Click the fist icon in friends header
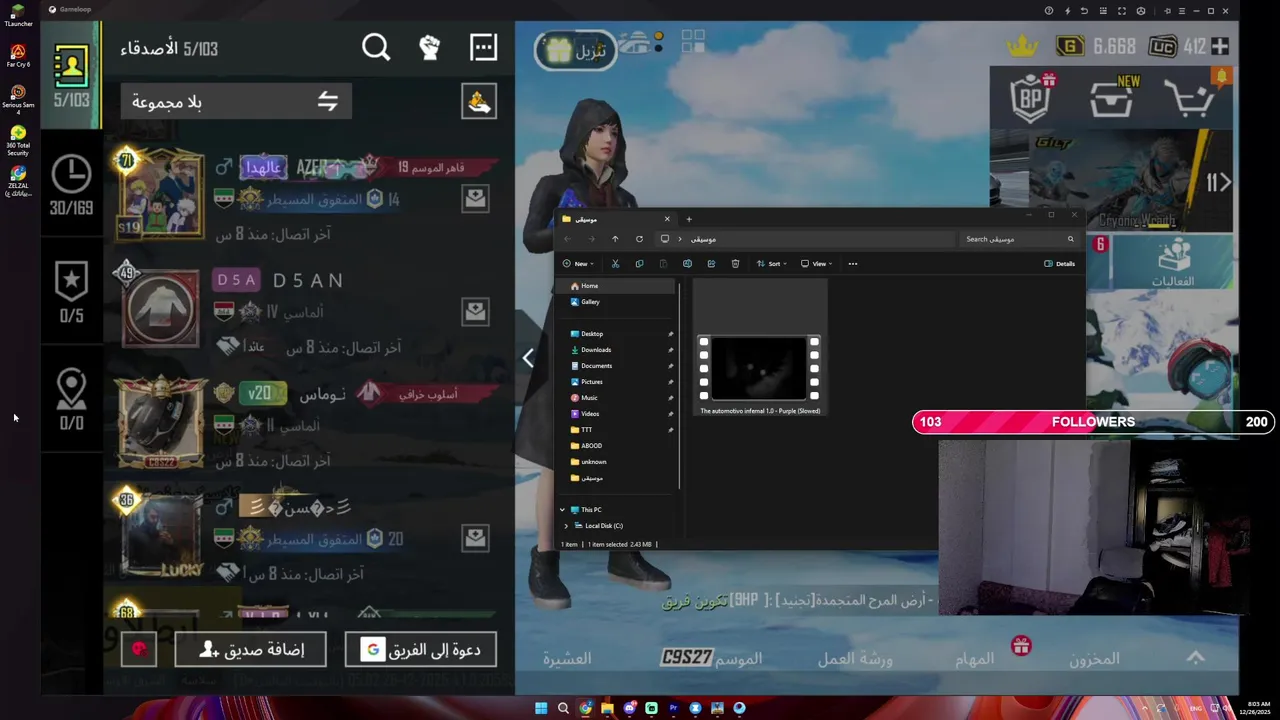This screenshot has width=1280, height=720. pos(429,48)
